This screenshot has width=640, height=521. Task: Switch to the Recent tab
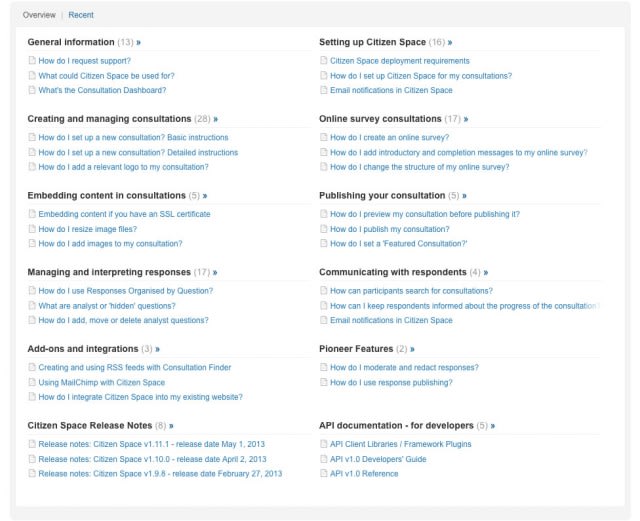click(x=81, y=15)
